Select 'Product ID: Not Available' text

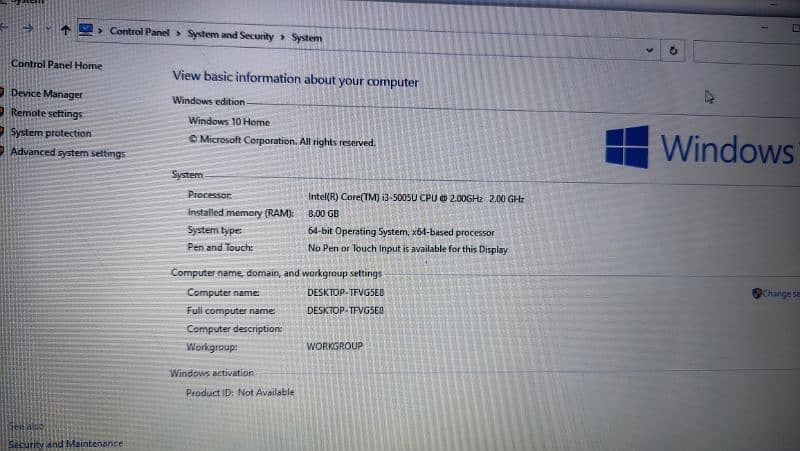[x=240, y=392]
